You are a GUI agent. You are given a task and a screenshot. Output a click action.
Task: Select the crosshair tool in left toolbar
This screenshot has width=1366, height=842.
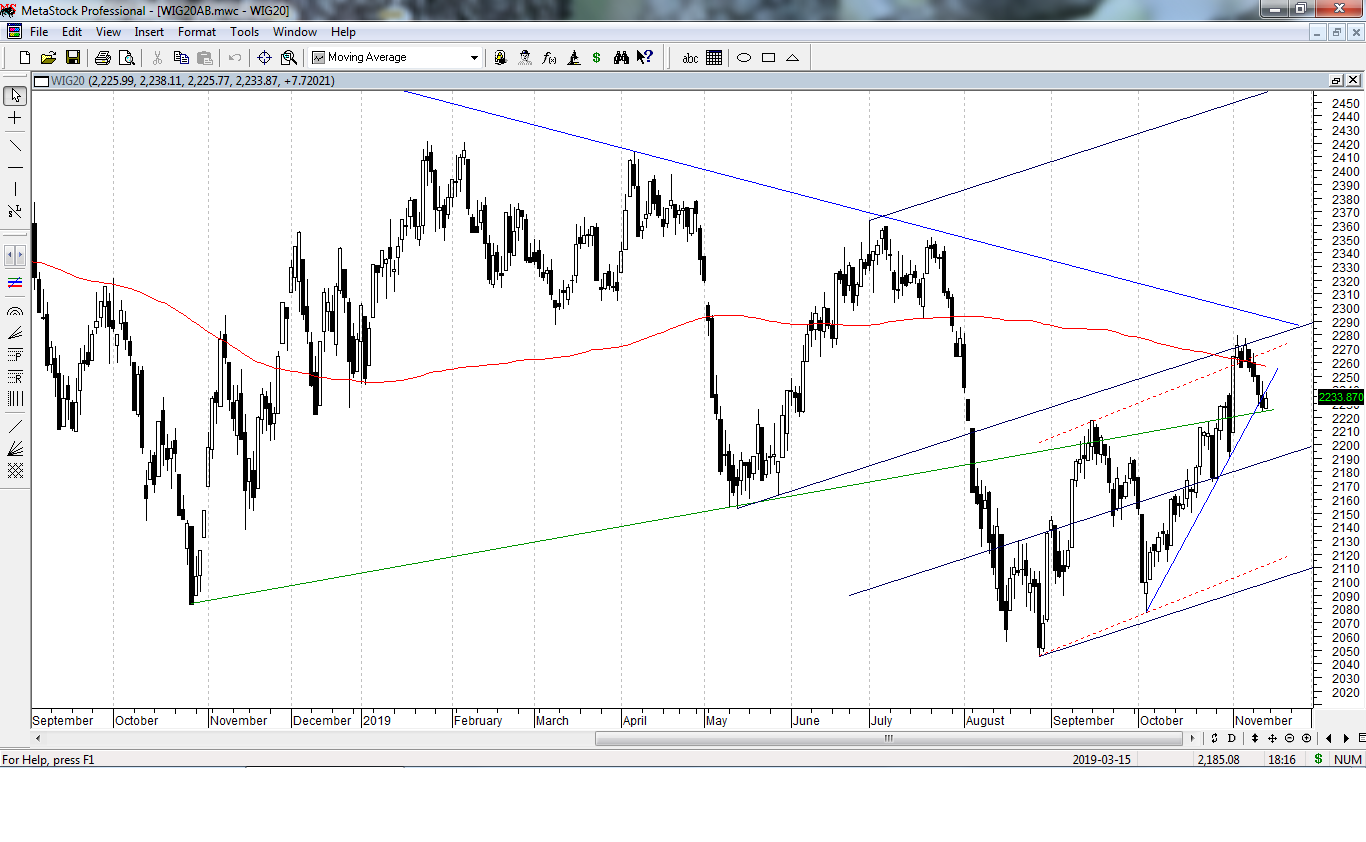coord(15,118)
